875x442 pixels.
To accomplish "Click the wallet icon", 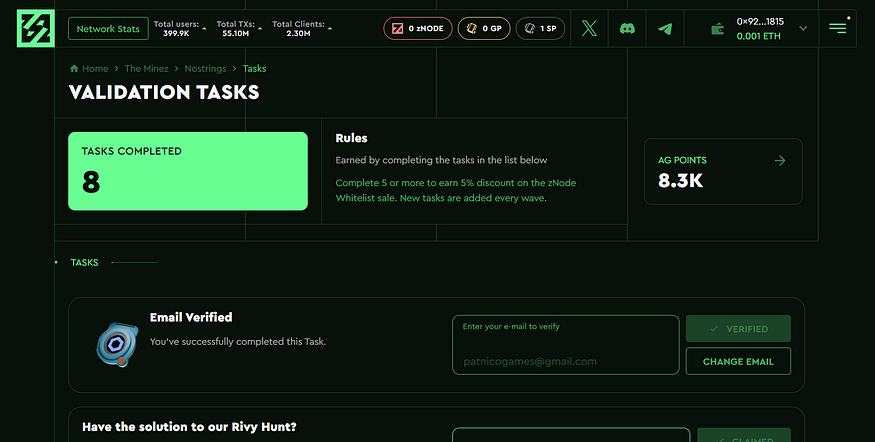I will point(718,28).
